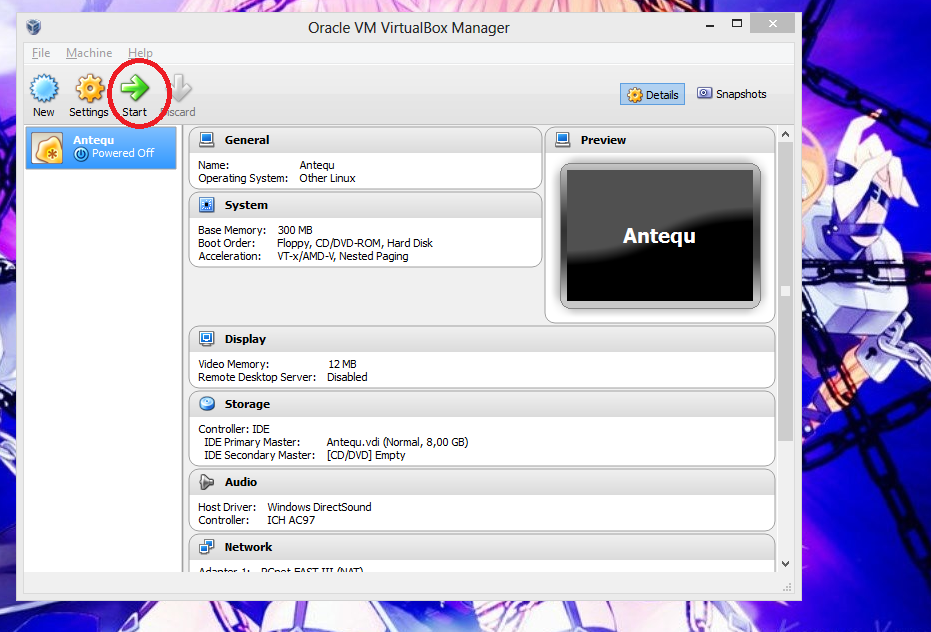Open the Audio section header link
The width and height of the screenshot is (931, 632).
(x=240, y=482)
